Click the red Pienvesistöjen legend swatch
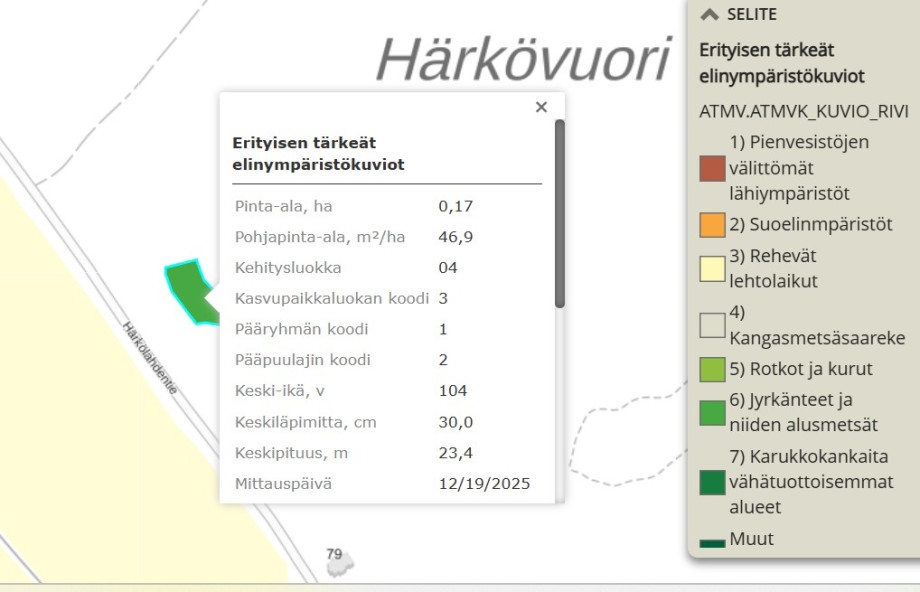The height and width of the screenshot is (592, 920). tap(711, 168)
